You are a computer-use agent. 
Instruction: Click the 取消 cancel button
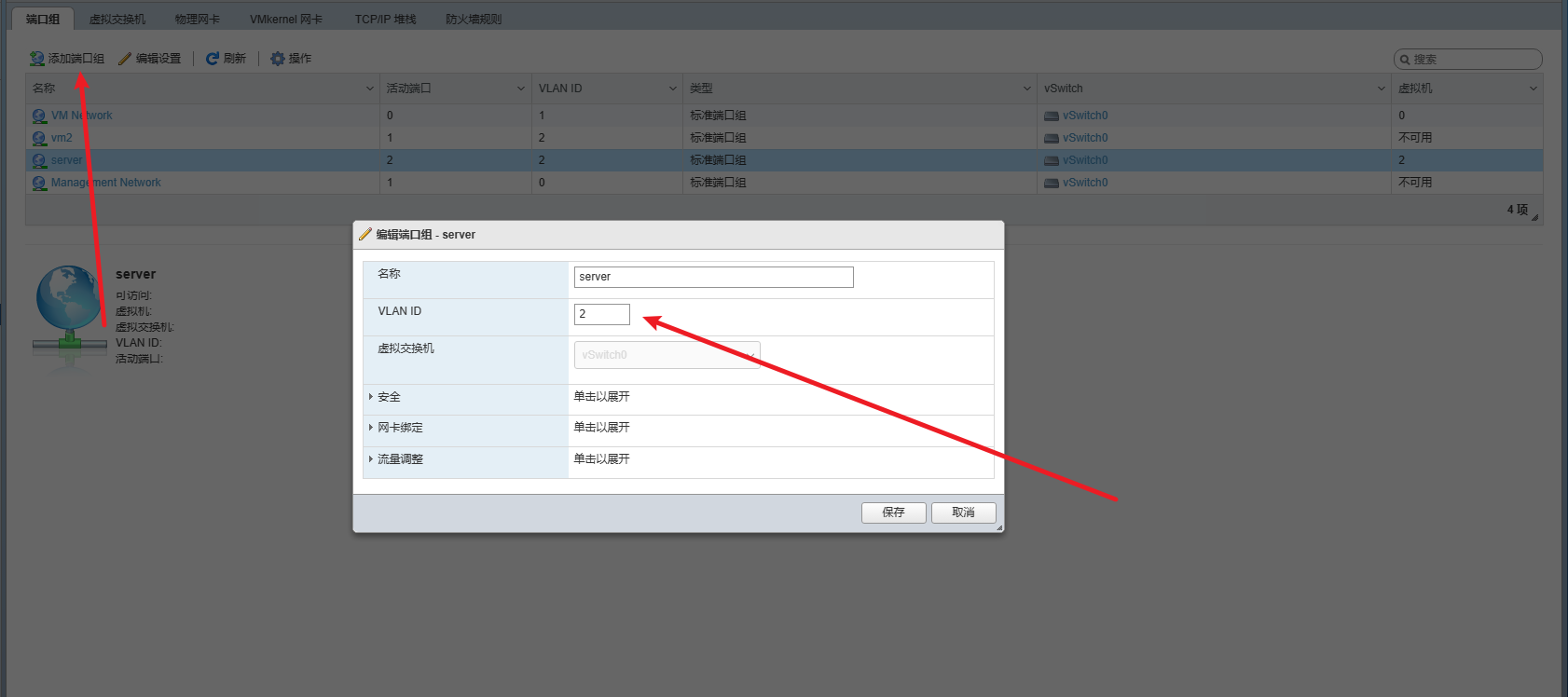click(x=963, y=512)
